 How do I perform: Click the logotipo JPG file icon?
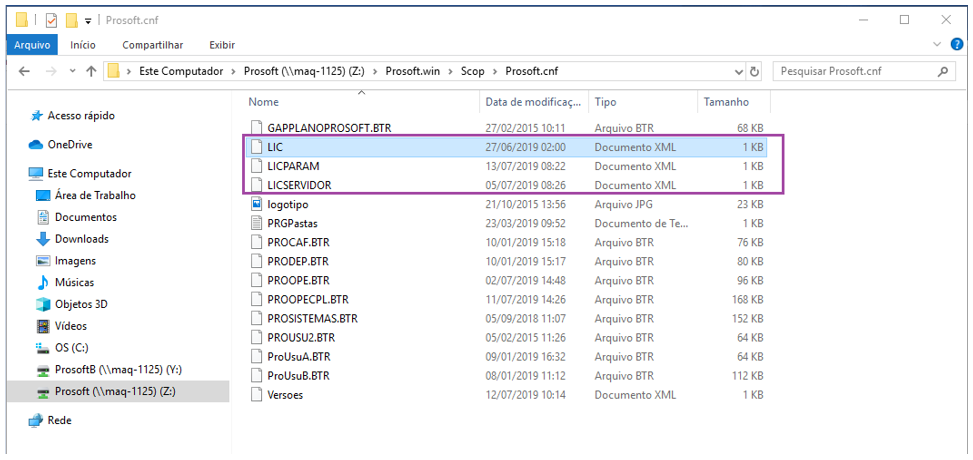pos(258,204)
